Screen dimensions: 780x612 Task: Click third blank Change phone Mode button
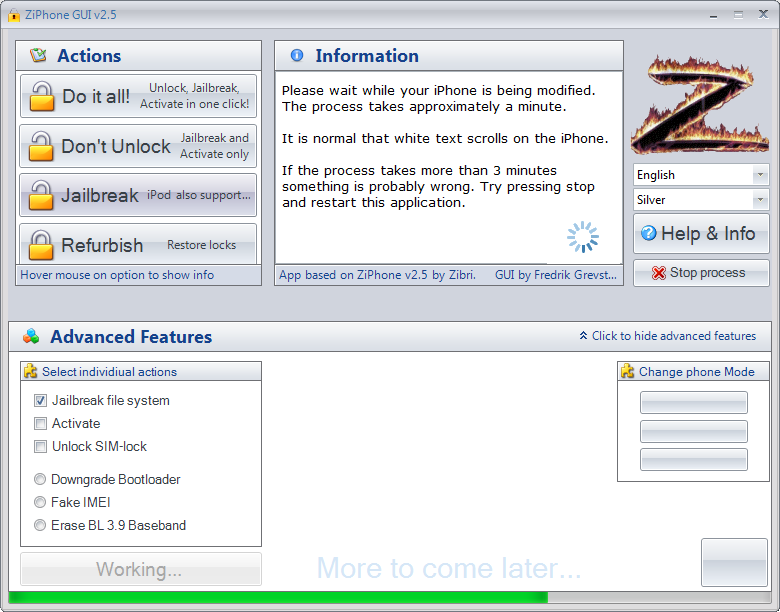693,459
